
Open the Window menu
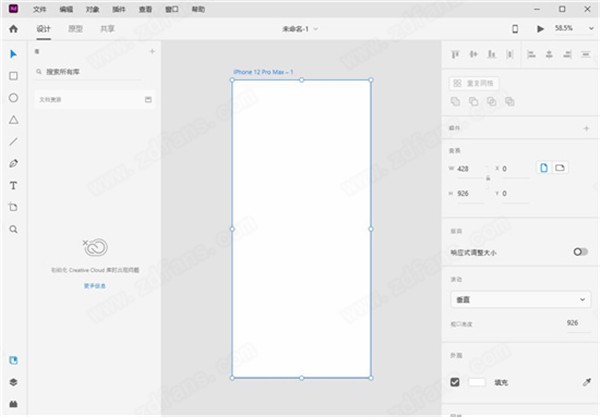pos(171,9)
